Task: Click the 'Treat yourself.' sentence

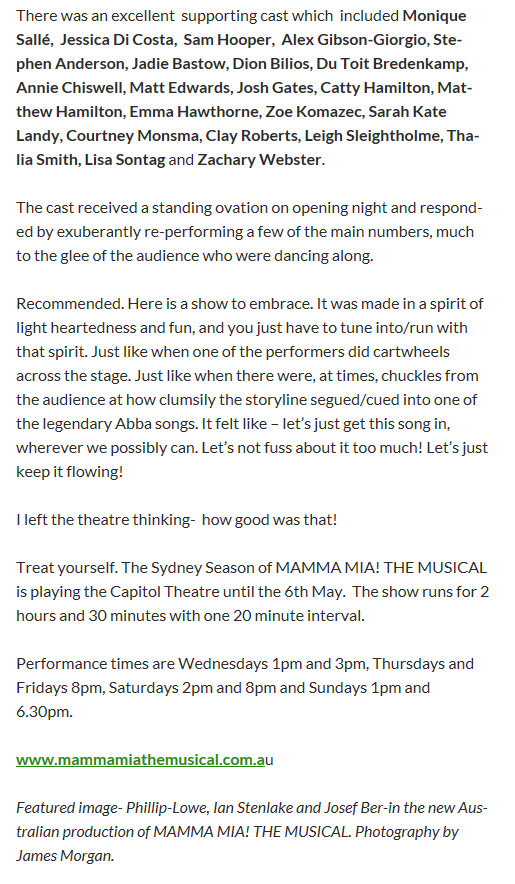Action: click(66, 567)
